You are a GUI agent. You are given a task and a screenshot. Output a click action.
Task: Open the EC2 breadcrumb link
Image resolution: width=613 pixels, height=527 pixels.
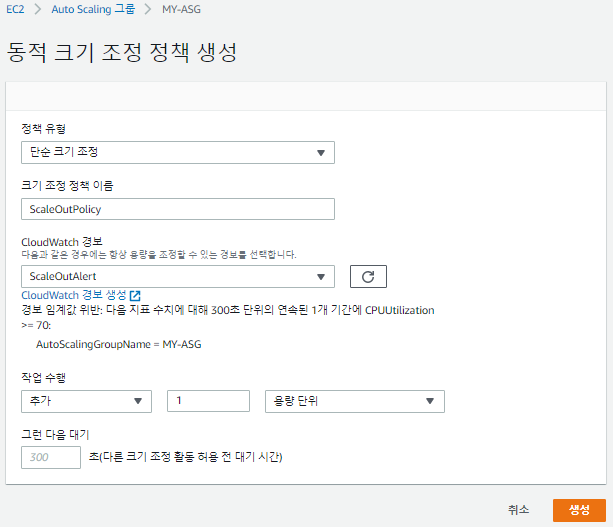point(15,9)
